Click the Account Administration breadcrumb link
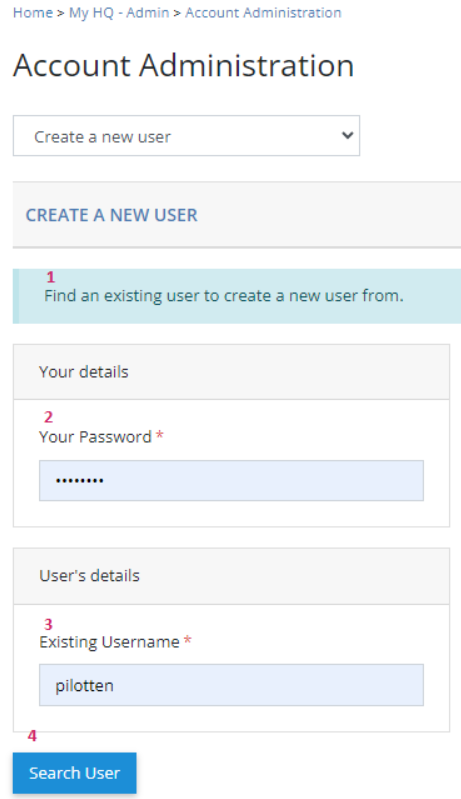461x799 pixels. click(x=263, y=13)
